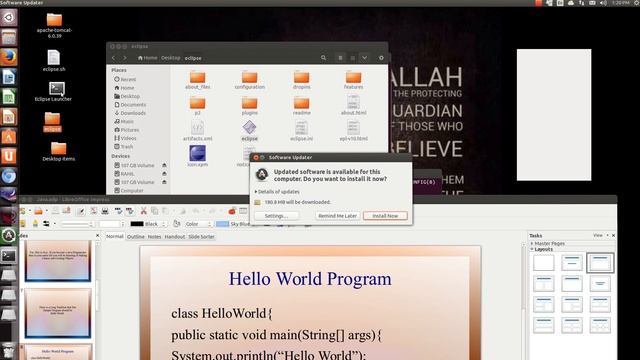The height and width of the screenshot is (360, 640).
Task: Click Edit File icon in Impress toolbar
Action: [x=81, y=211]
